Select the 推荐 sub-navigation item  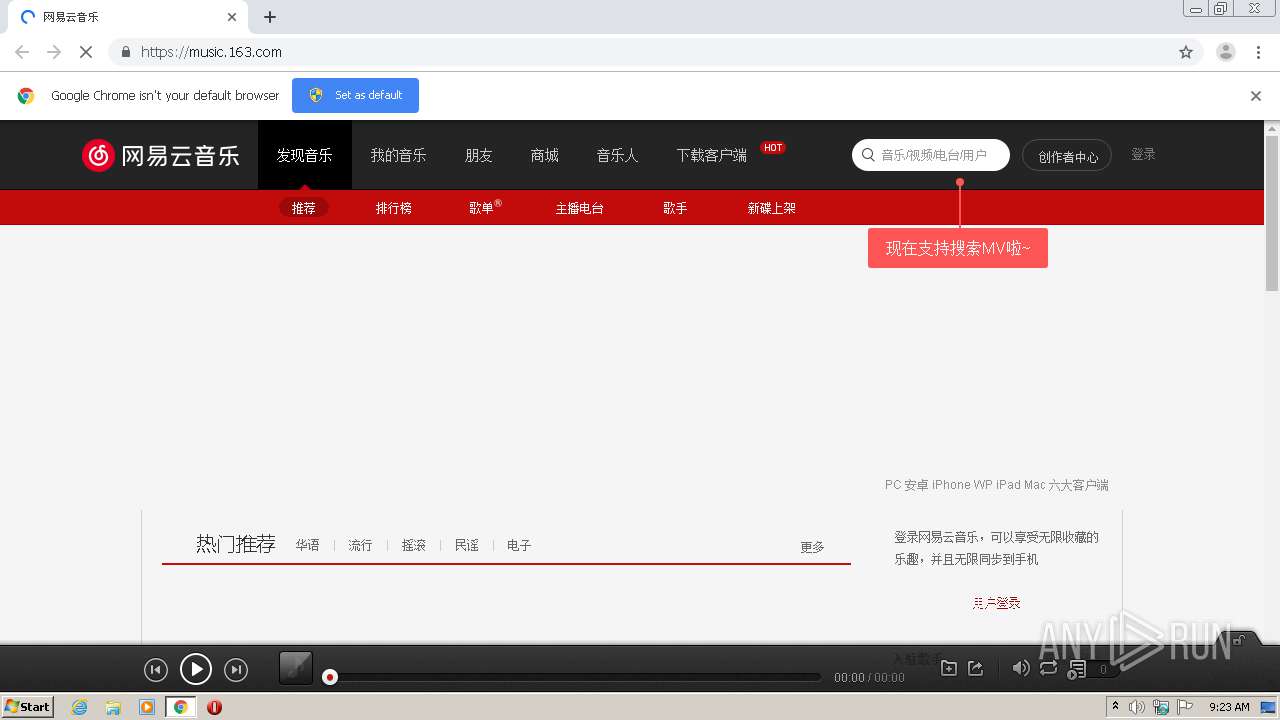(x=304, y=208)
